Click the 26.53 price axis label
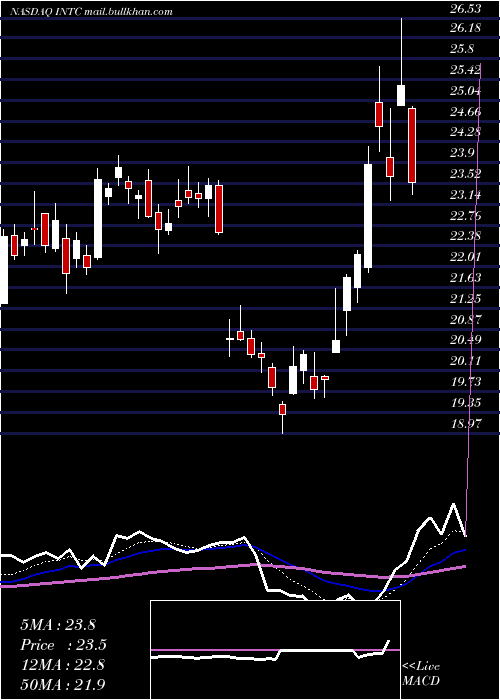This screenshot has height=700, width=500. (465, 8)
